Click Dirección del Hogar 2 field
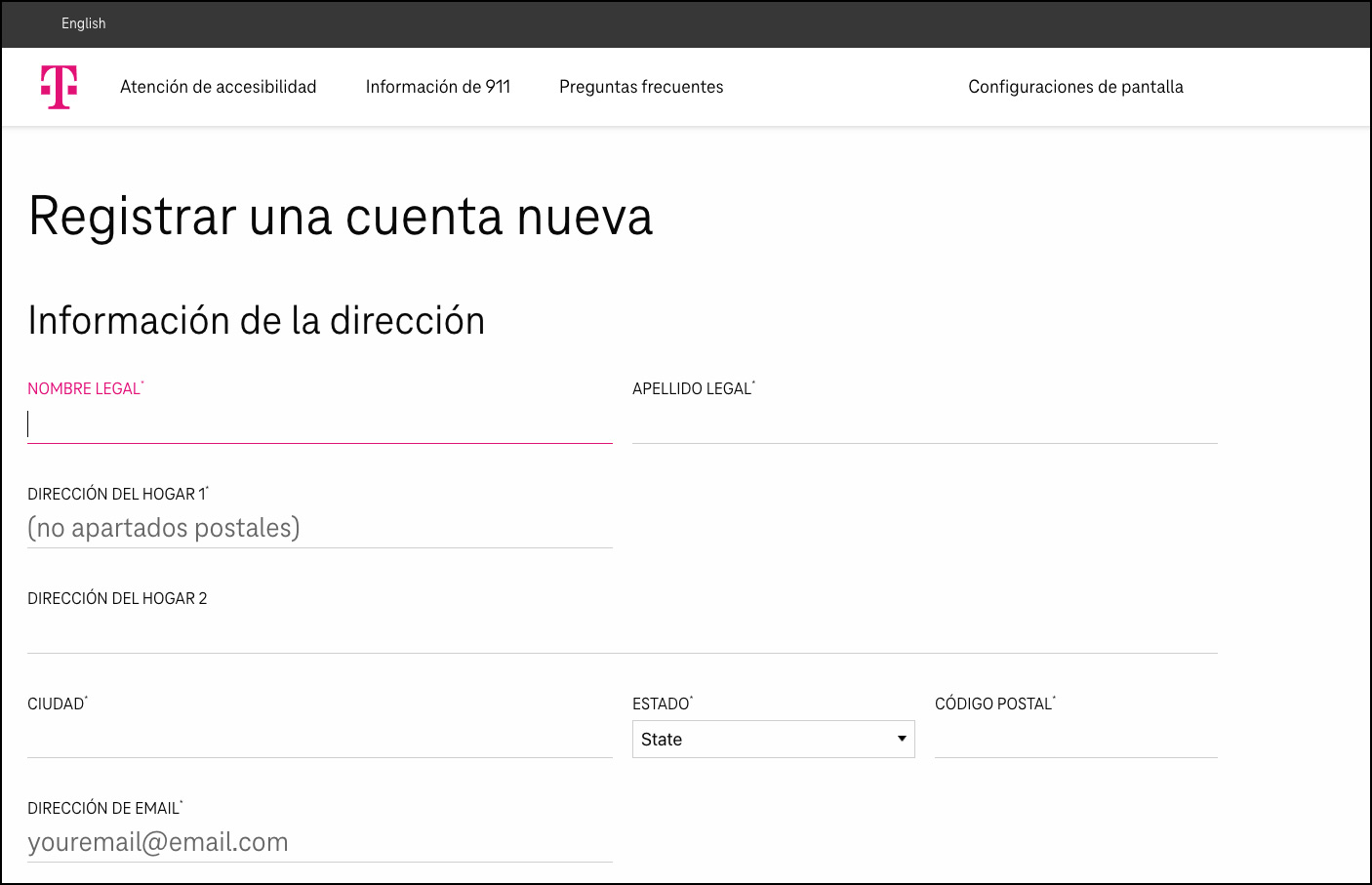Image resolution: width=1372 pixels, height=885 pixels. click(623, 633)
